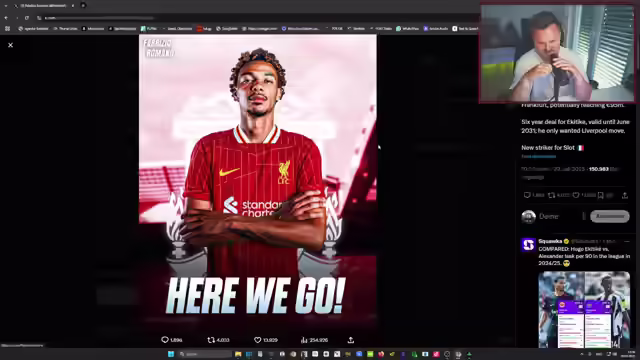Open more options on Squawka reply
640x360 pixels.
pos(626,241)
